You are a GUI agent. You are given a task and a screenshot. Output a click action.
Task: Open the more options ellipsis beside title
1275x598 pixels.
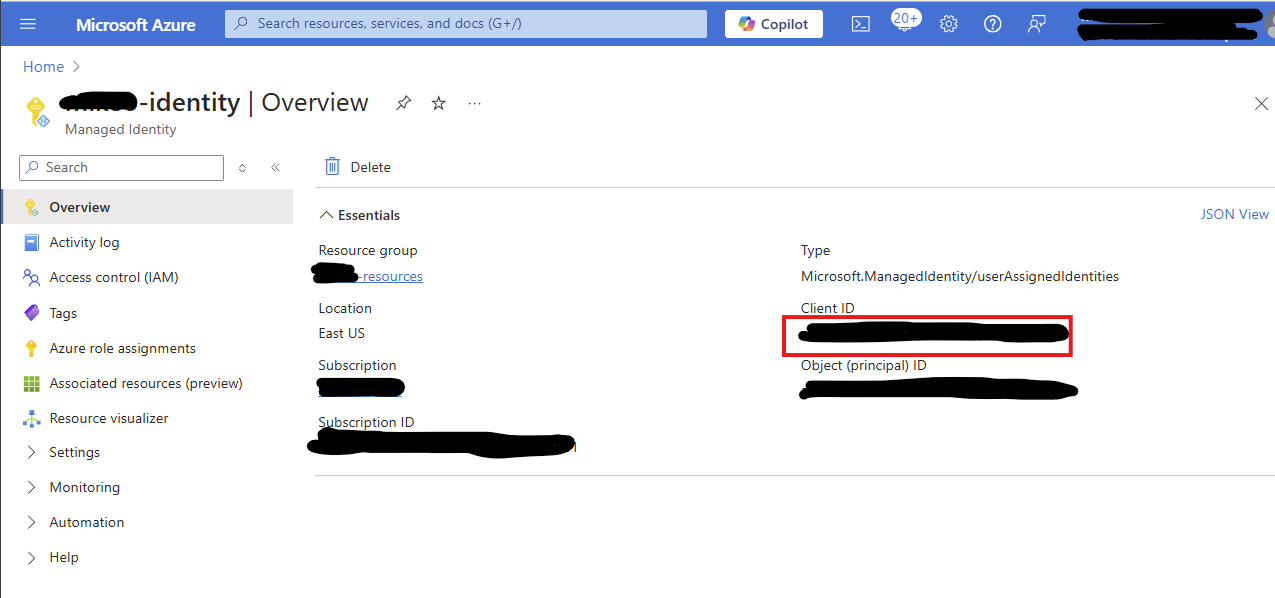click(x=475, y=103)
